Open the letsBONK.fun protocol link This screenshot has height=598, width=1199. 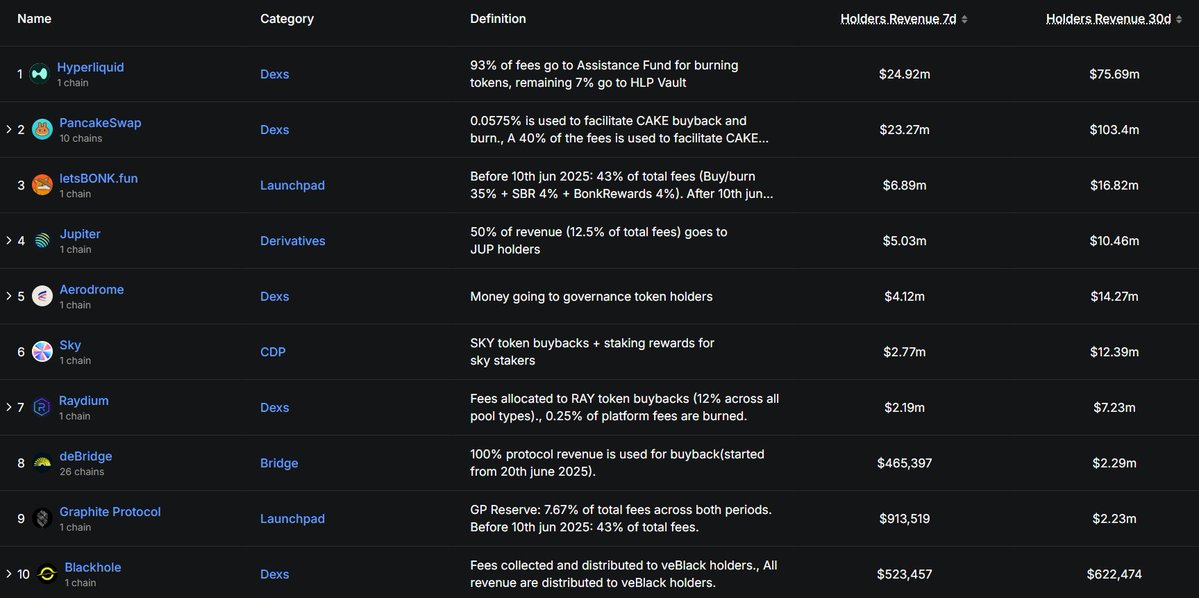click(99, 178)
